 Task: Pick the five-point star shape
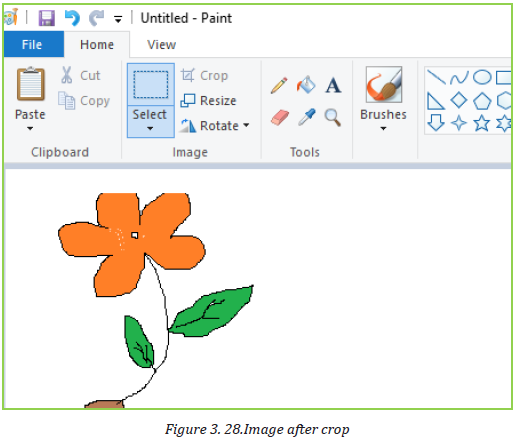[x=482, y=123]
